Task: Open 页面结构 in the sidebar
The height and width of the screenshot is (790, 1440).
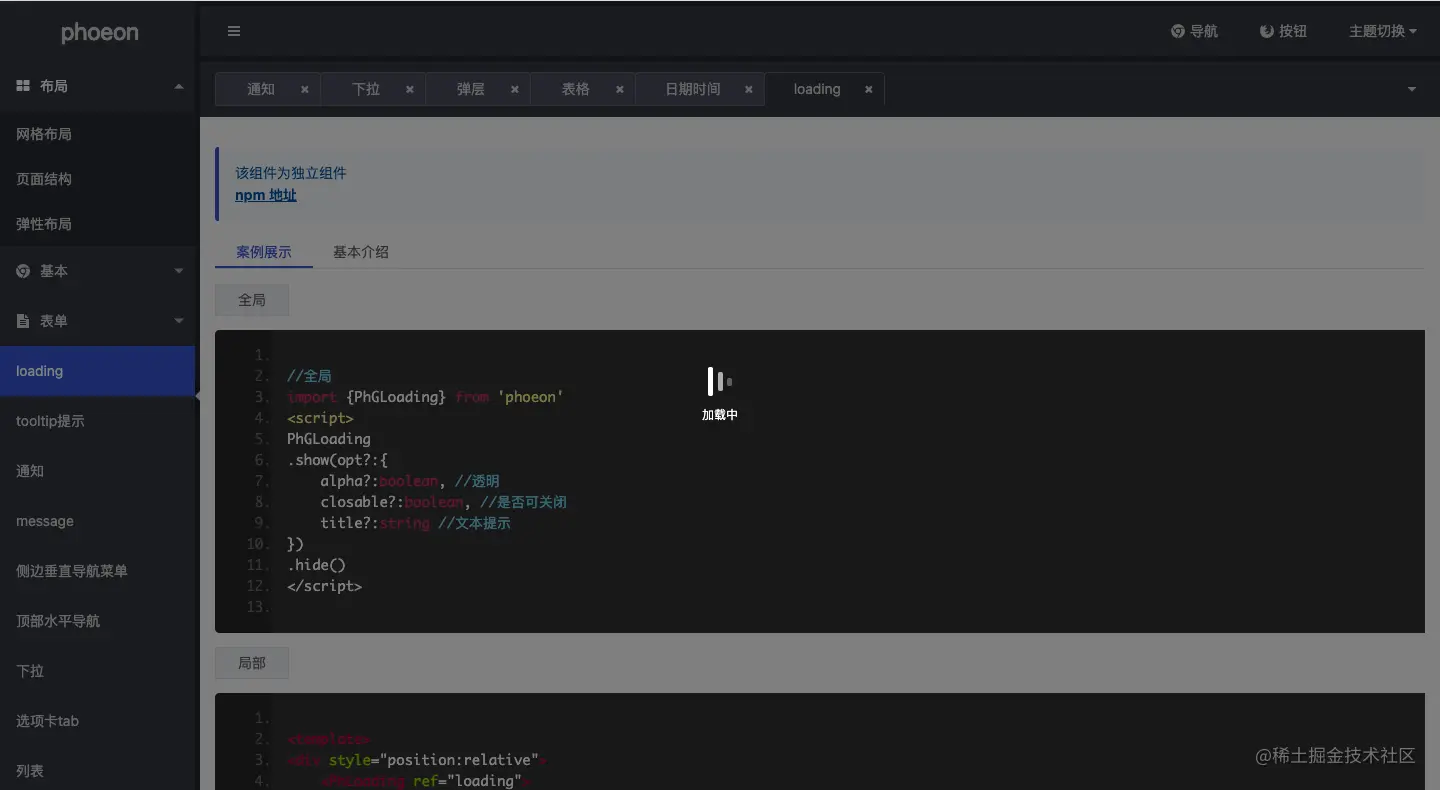Action: [98, 179]
